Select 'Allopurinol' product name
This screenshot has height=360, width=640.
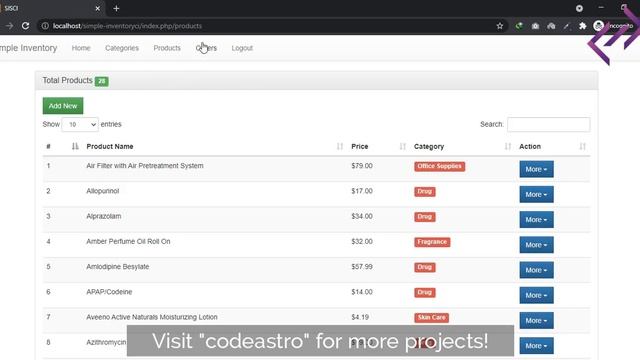[102, 191]
